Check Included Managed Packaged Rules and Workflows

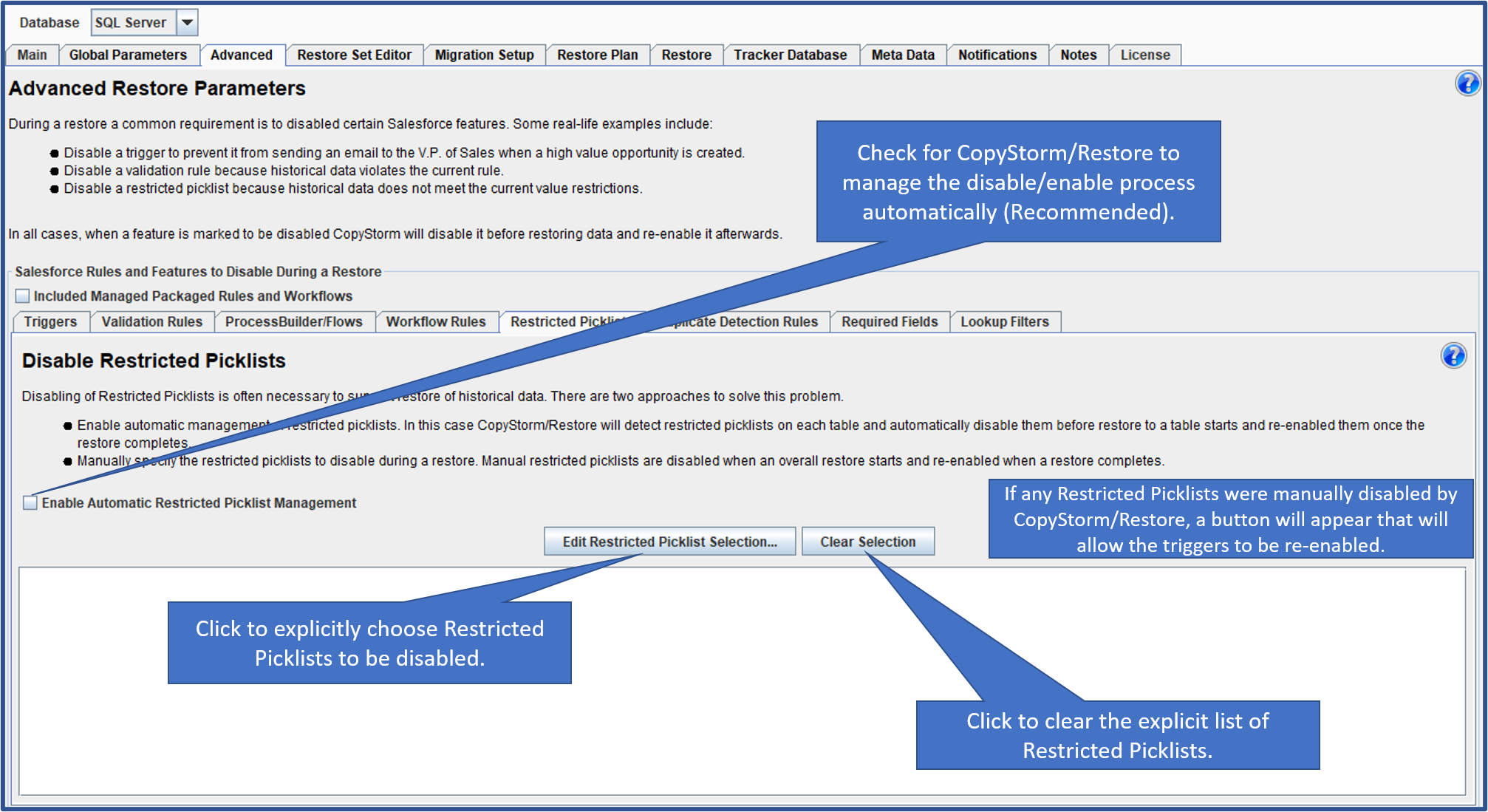tap(23, 296)
